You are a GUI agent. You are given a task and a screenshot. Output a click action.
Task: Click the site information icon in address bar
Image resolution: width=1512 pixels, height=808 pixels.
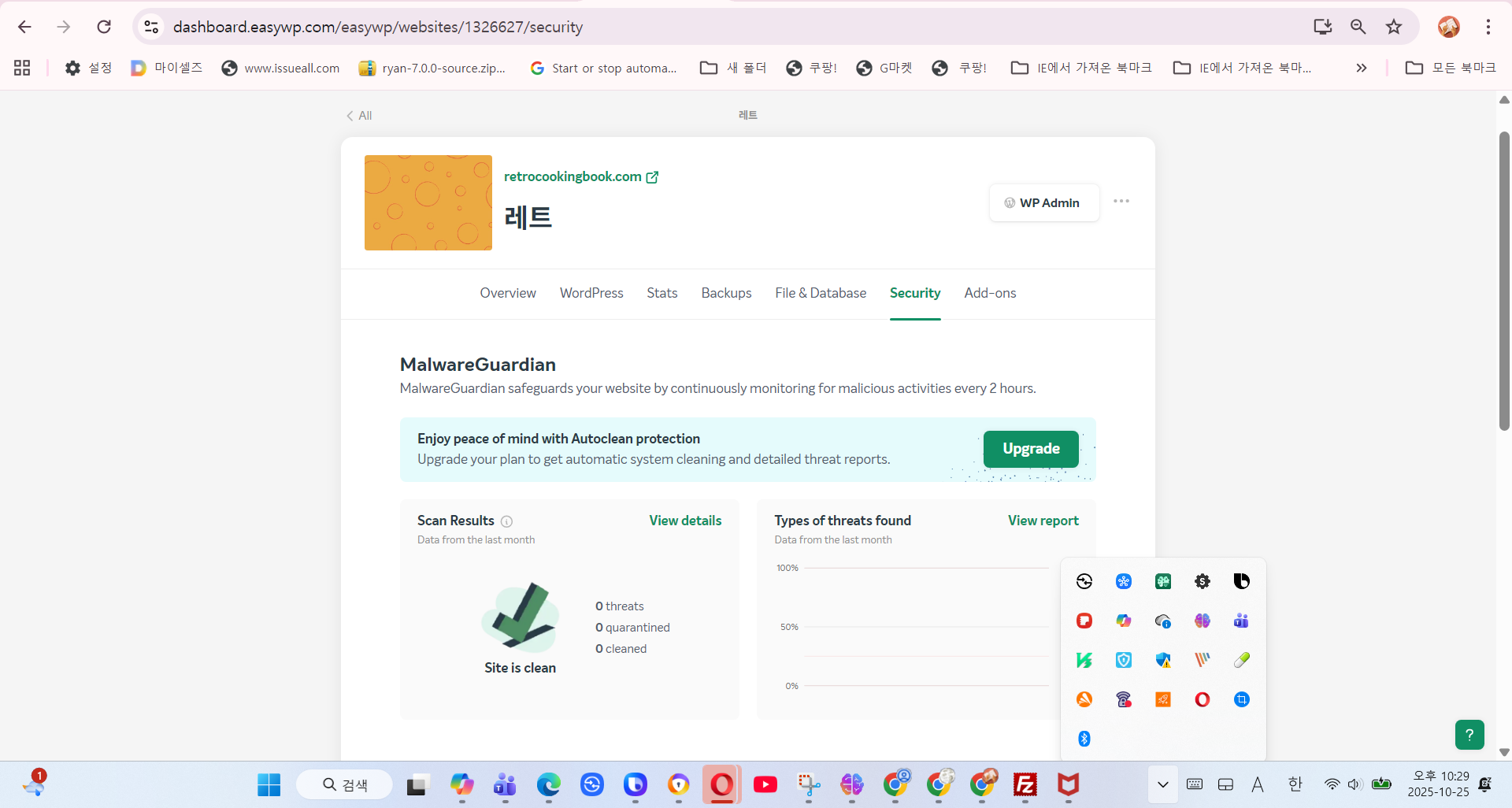[x=151, y=27]
